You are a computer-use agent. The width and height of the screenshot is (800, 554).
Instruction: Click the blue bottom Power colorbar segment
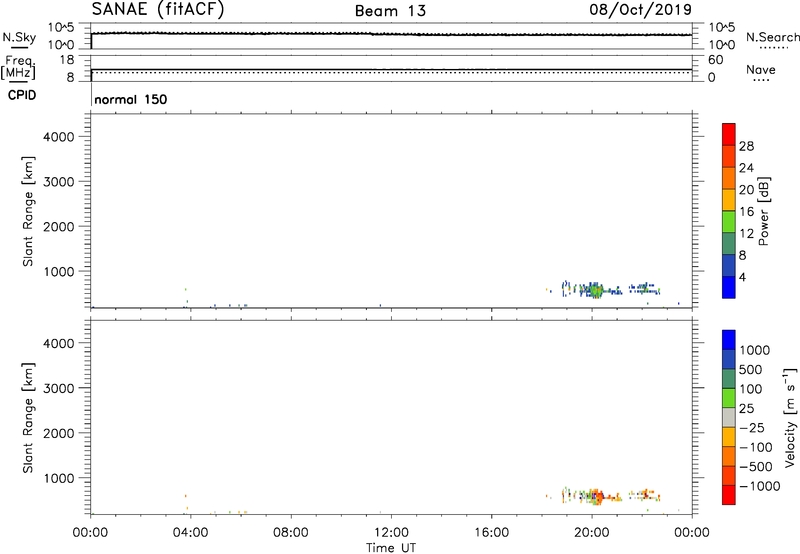[729, 287]
